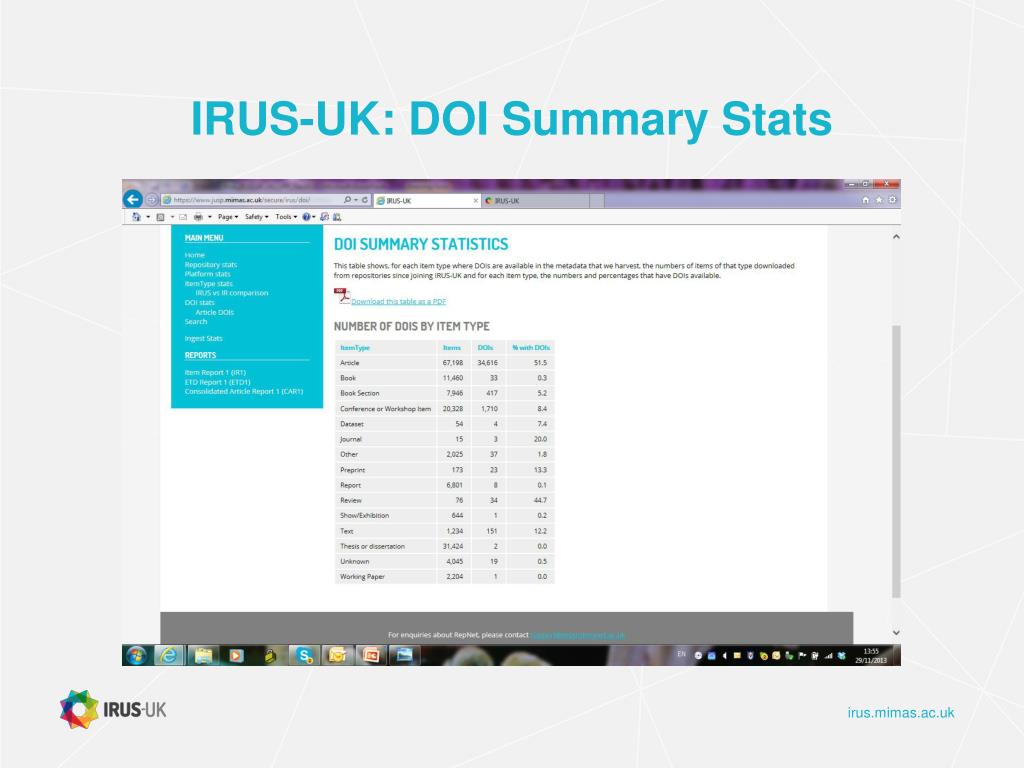Select the Article row's 67,198 items cell

click(453, 362)
